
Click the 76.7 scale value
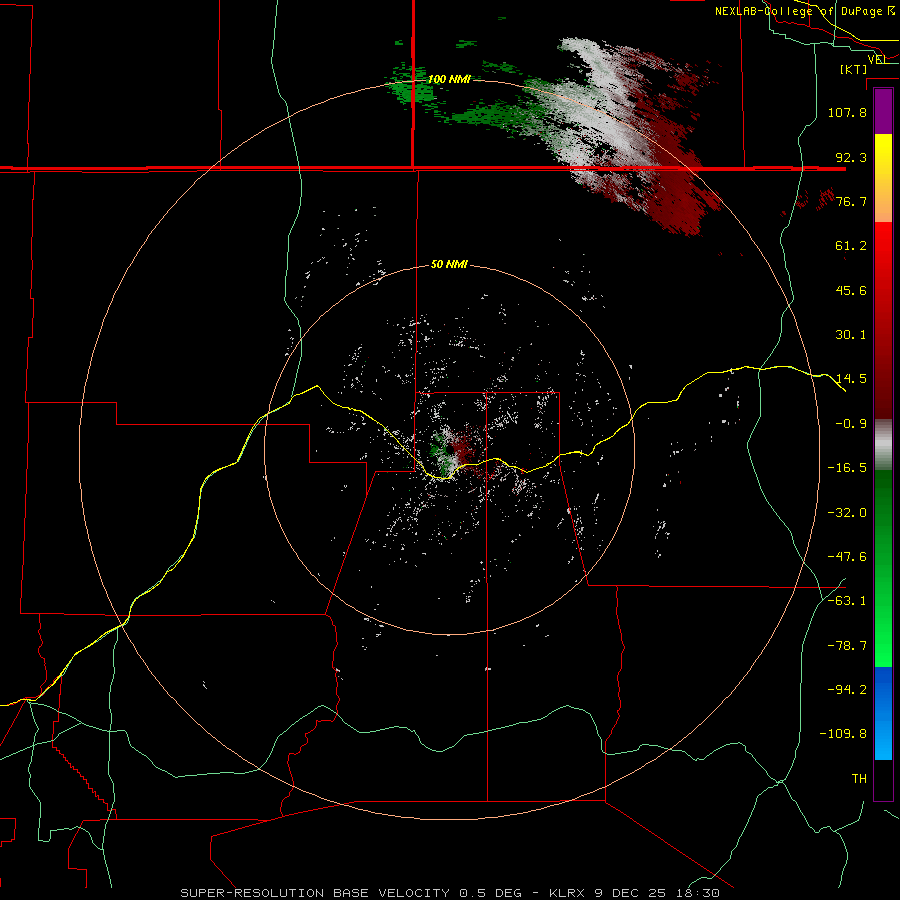(851, 201)
